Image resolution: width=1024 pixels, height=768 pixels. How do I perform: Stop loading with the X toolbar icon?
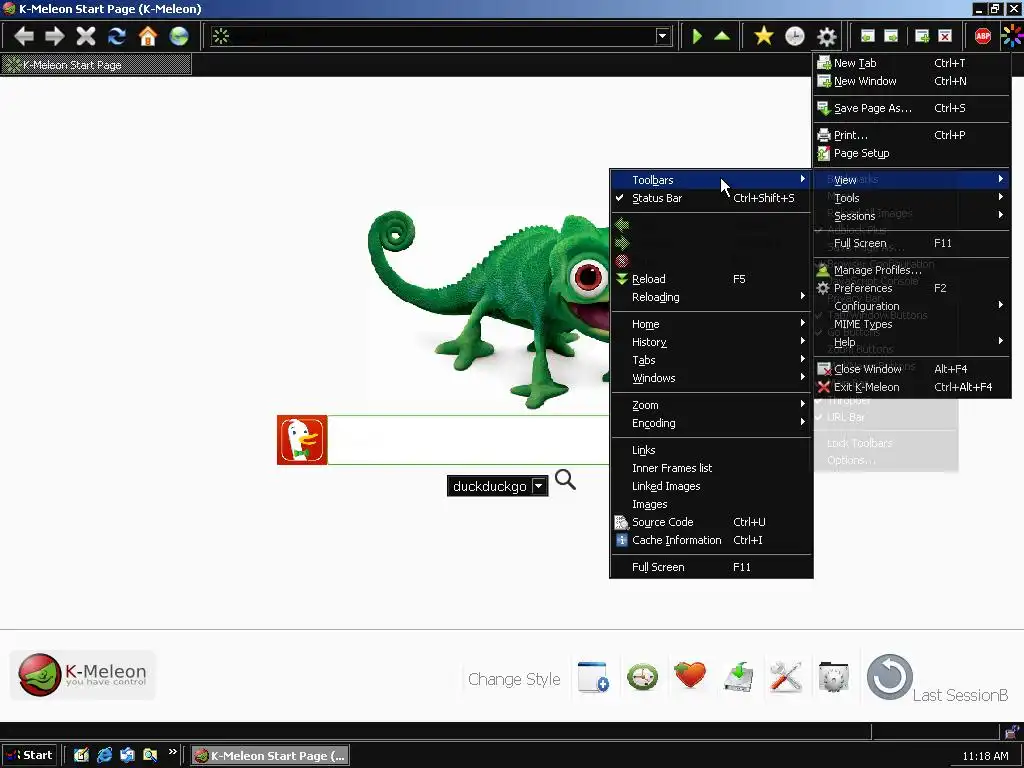pyautogui.click(x=86, y=36)
